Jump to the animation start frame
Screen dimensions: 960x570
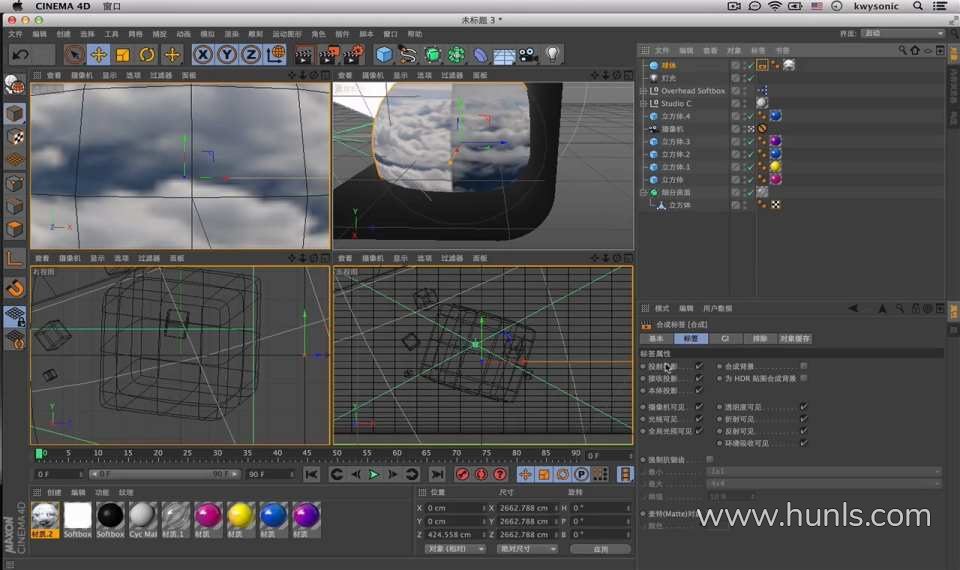[312, 474]
